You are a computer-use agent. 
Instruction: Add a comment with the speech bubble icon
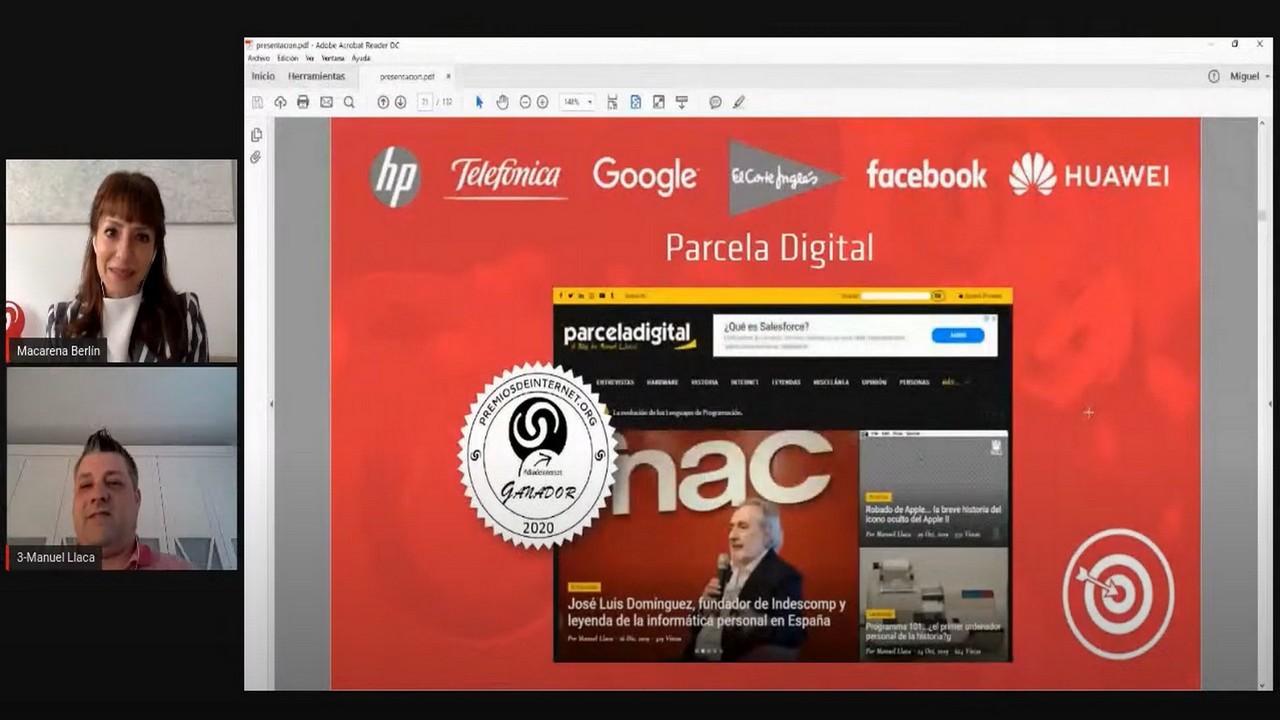tap(715, 102)
